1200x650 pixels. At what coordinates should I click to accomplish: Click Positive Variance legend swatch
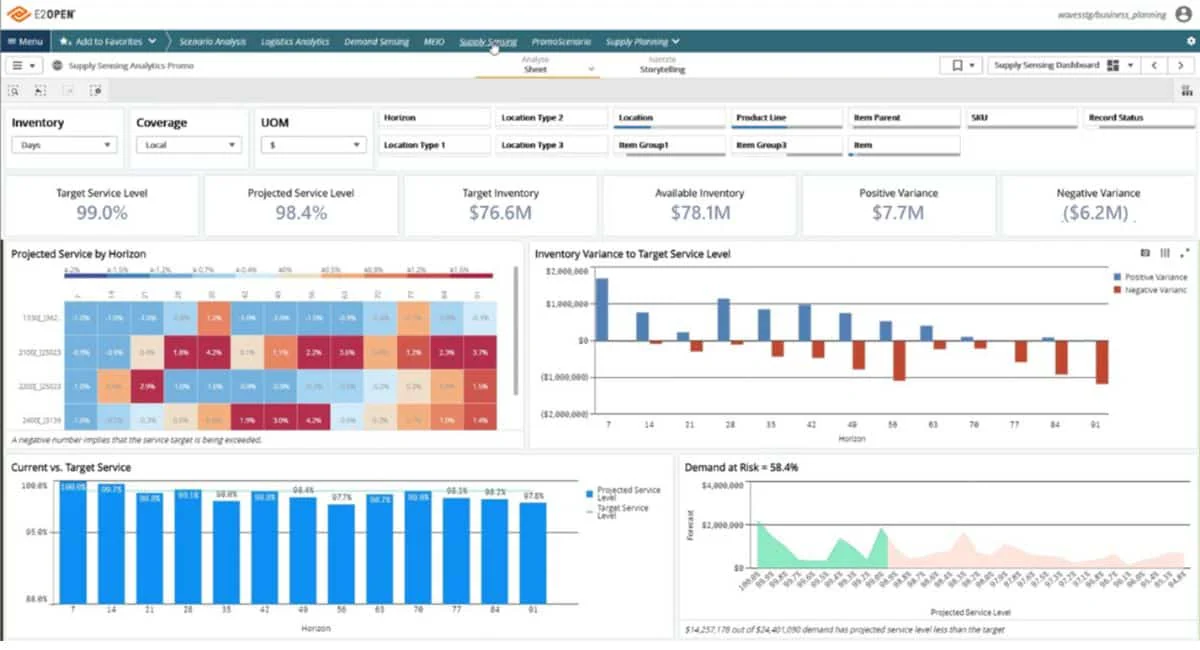click(x=1117, y=277)
